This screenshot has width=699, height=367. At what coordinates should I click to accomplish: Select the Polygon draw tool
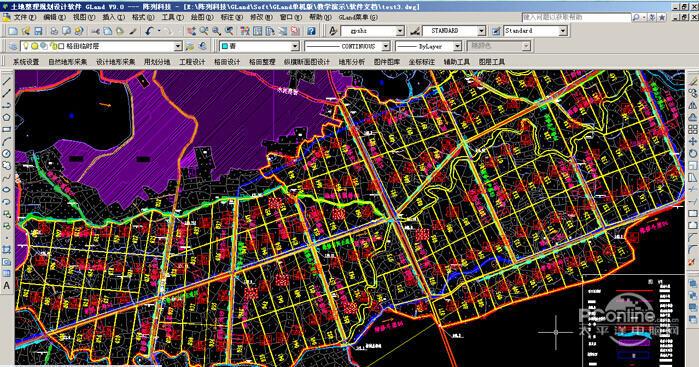point(6,117)
